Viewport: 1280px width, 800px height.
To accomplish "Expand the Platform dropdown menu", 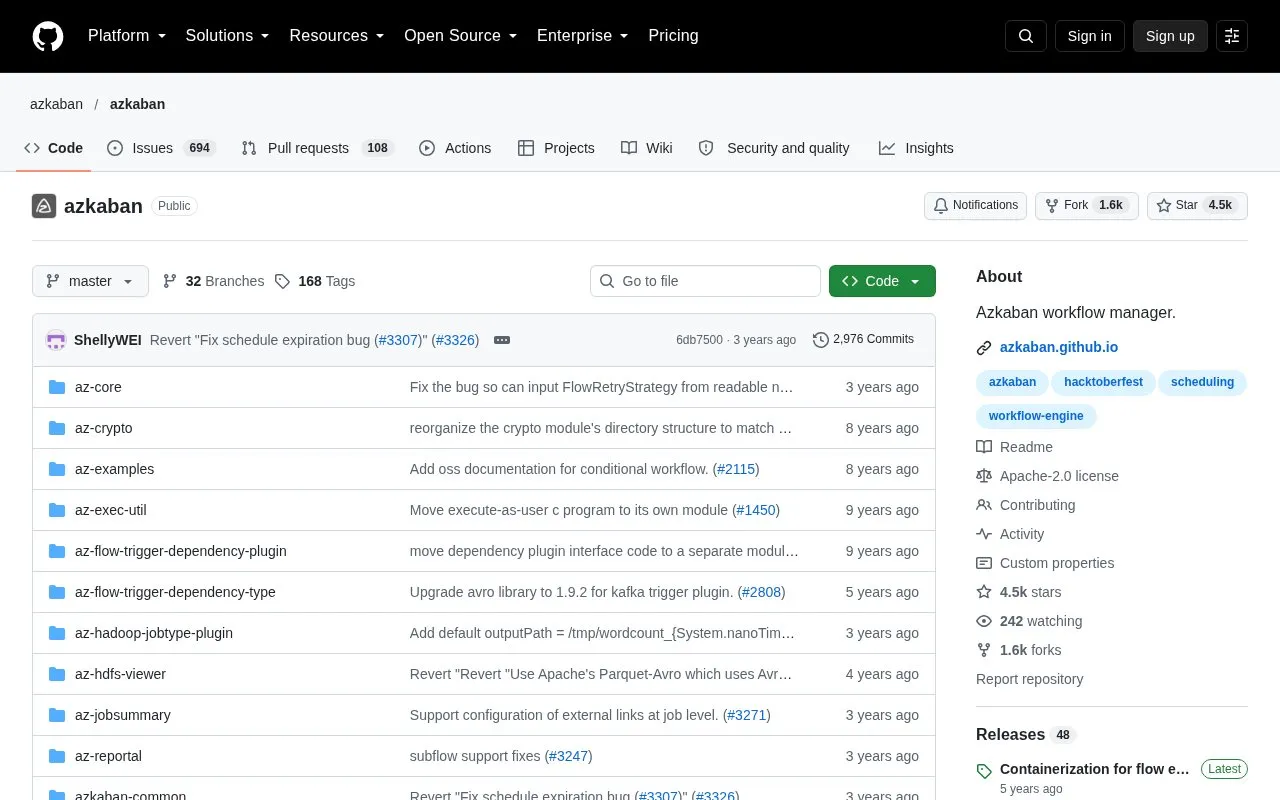I will coord(127,36).
